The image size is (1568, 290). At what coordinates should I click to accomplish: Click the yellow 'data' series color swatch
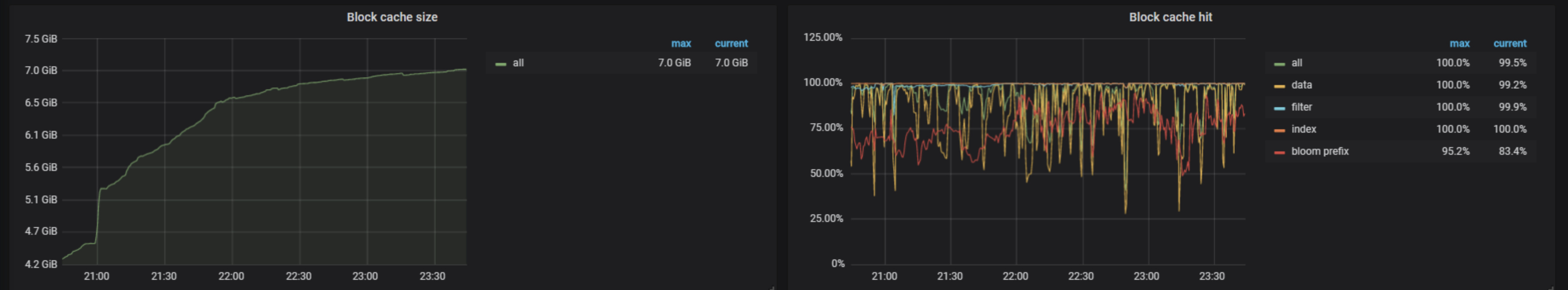1280,86
